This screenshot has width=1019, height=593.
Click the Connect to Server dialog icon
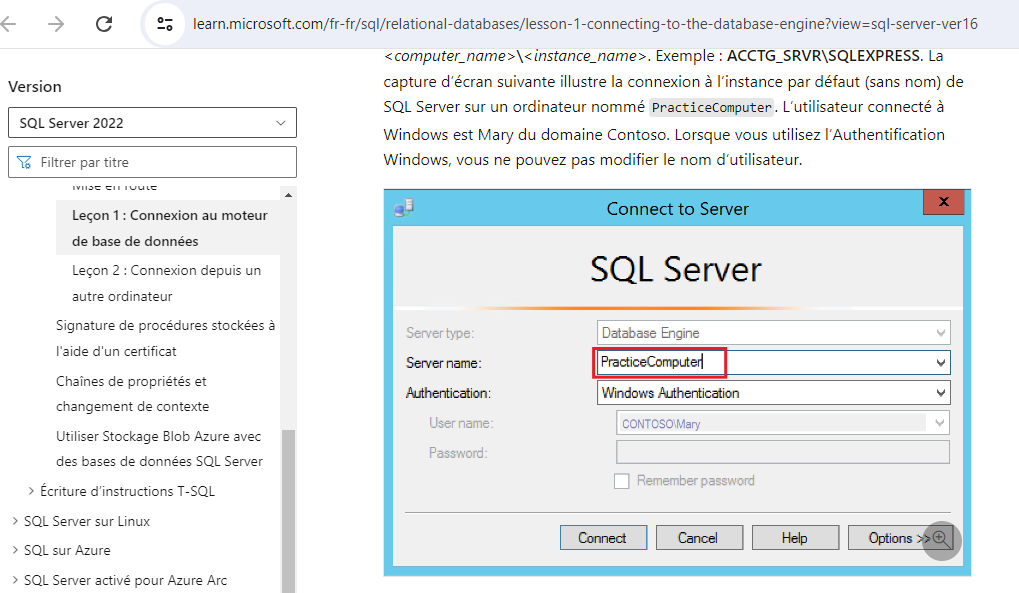click(404, 207)
